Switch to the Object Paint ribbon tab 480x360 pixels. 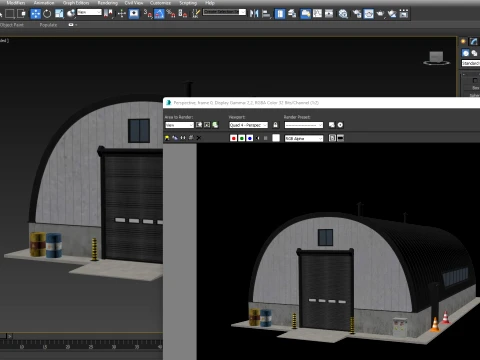pyautogui.click(x=12, y=25)
